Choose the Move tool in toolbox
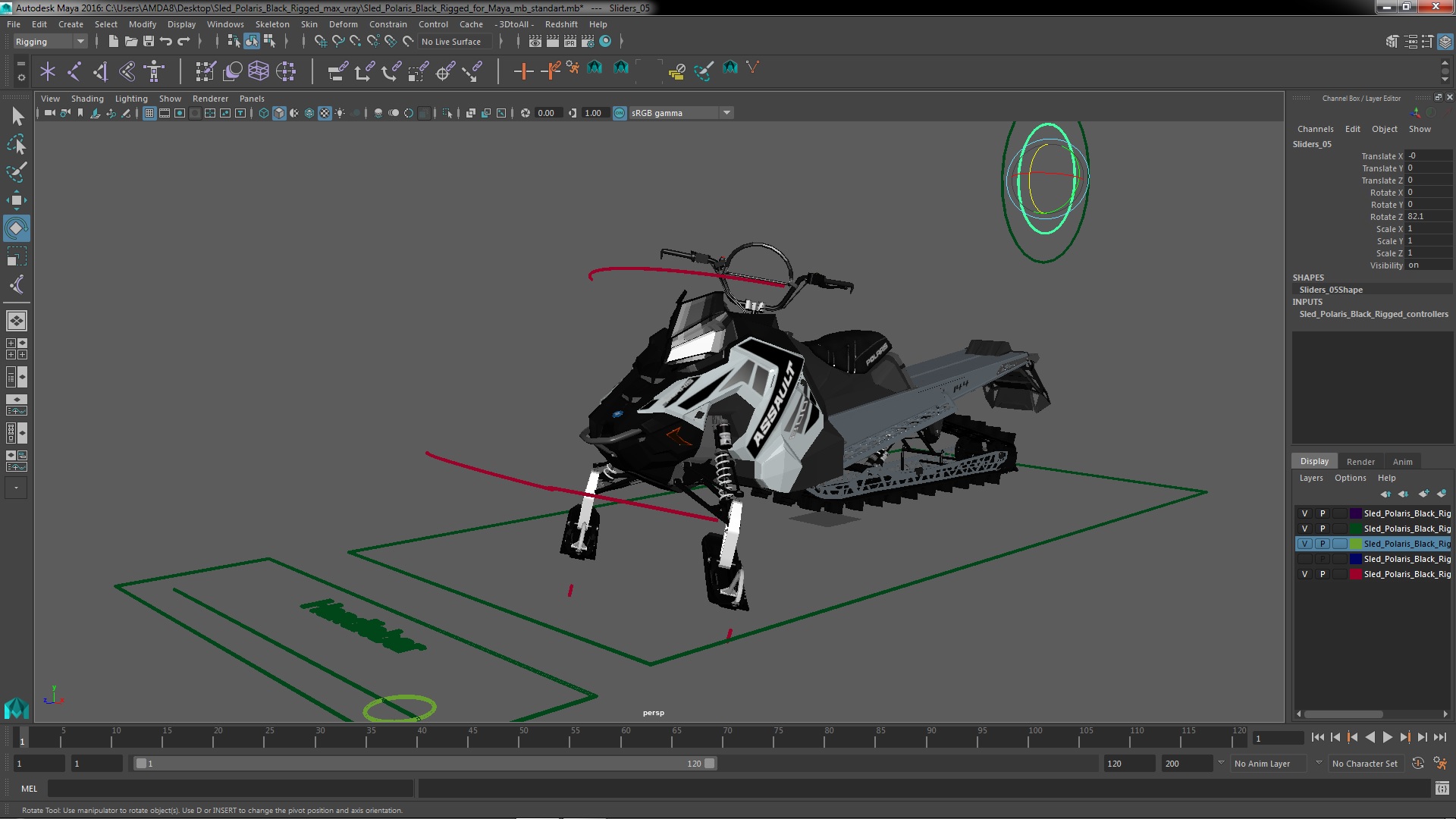The height and width of the screenshot is (819, 1456). (x=17, y=200)
